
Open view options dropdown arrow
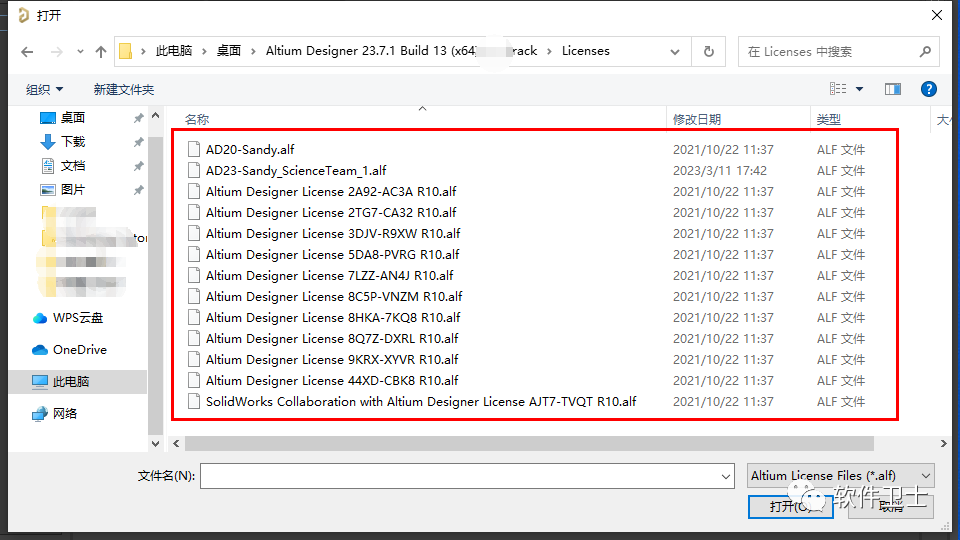pos(860,89)
